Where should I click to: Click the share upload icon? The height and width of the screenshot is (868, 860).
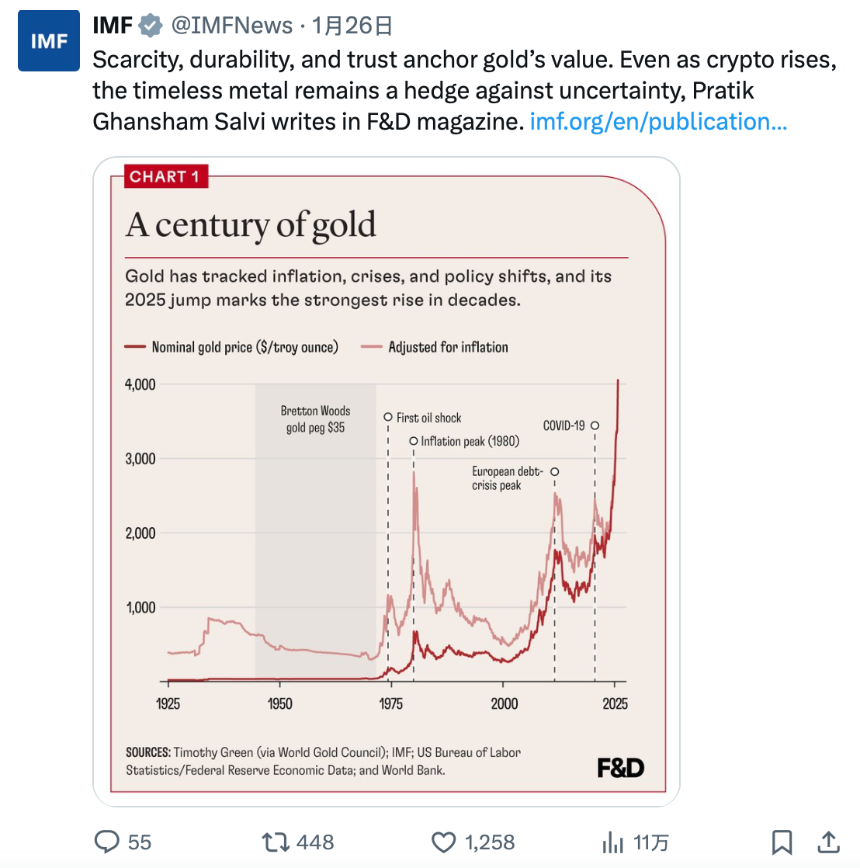[x=831, y=842]
